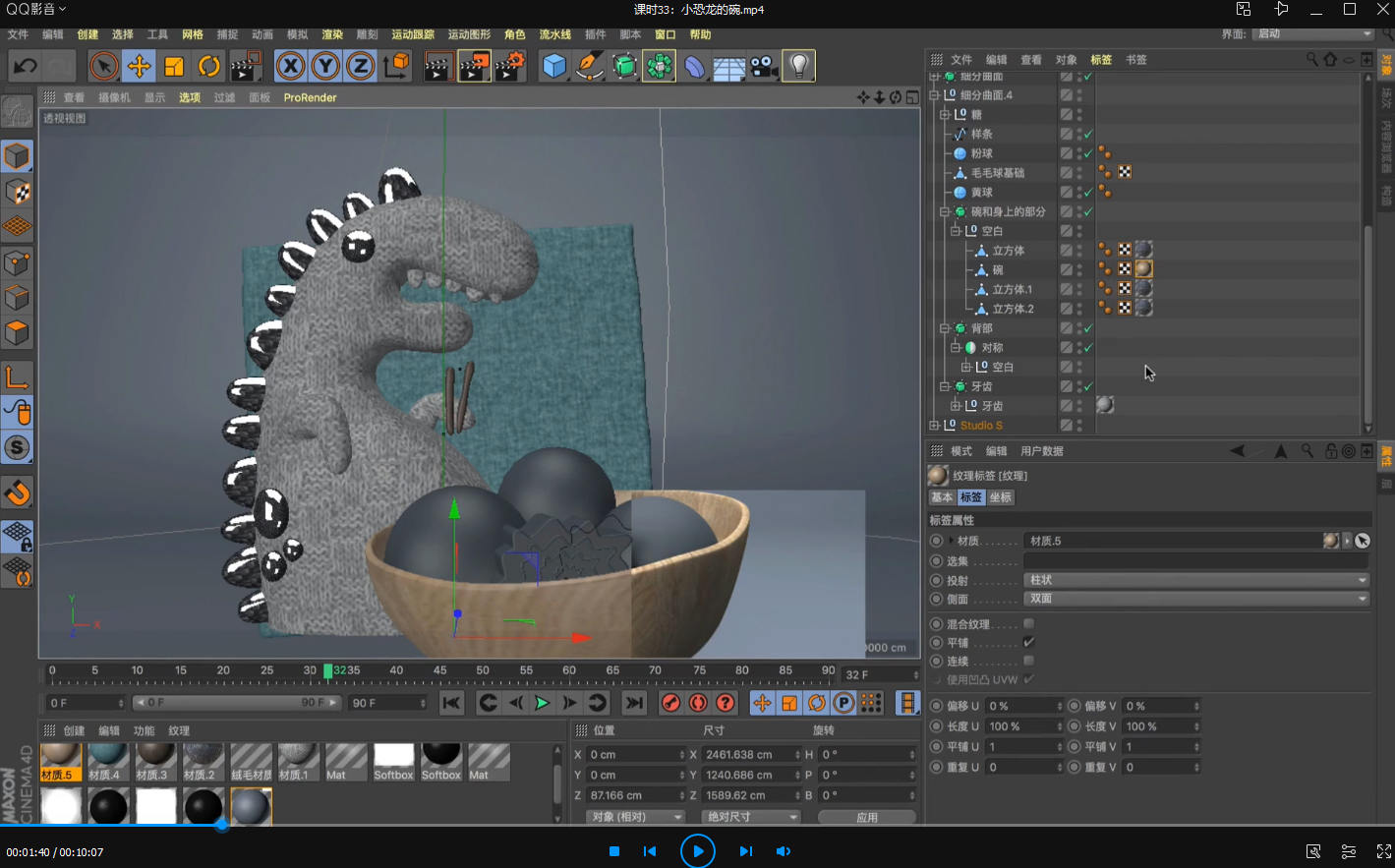Viewport: 1395px width, 868px height.
Task: Switch to the 坐标 tab
Action: point(1001,497)
